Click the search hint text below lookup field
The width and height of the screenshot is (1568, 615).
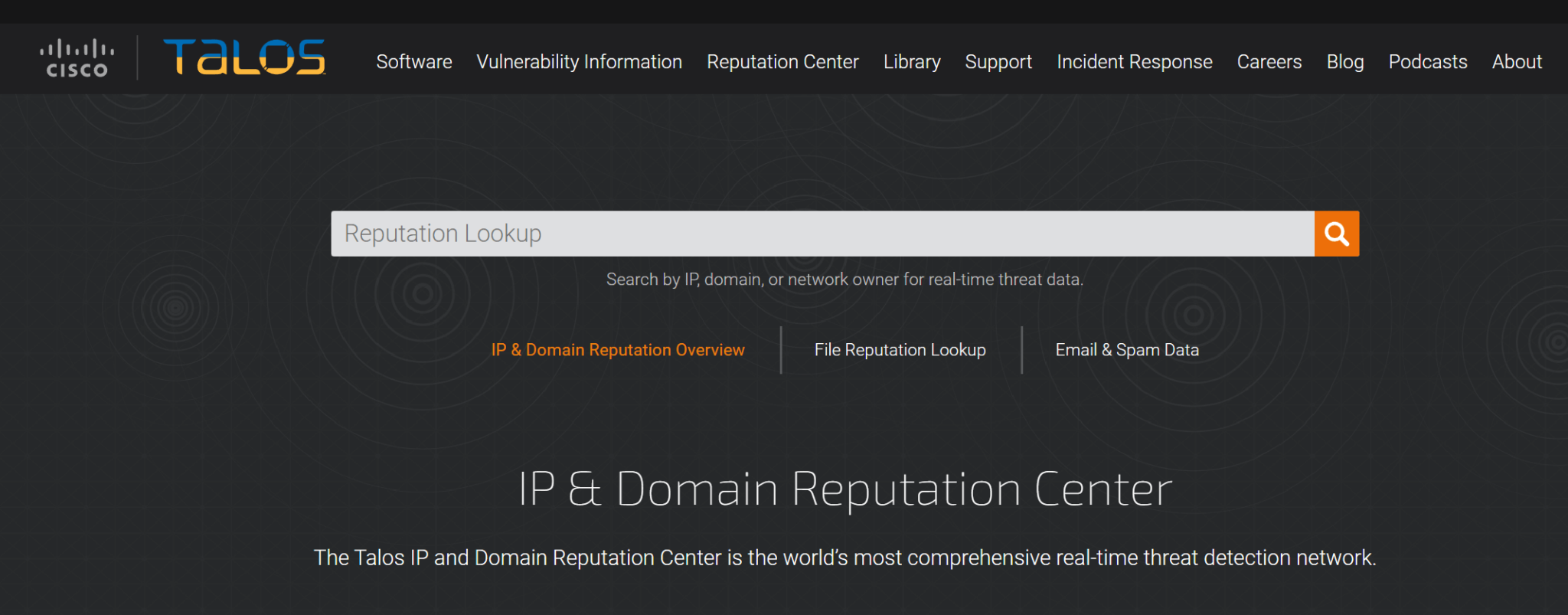(x=844, y=280)
